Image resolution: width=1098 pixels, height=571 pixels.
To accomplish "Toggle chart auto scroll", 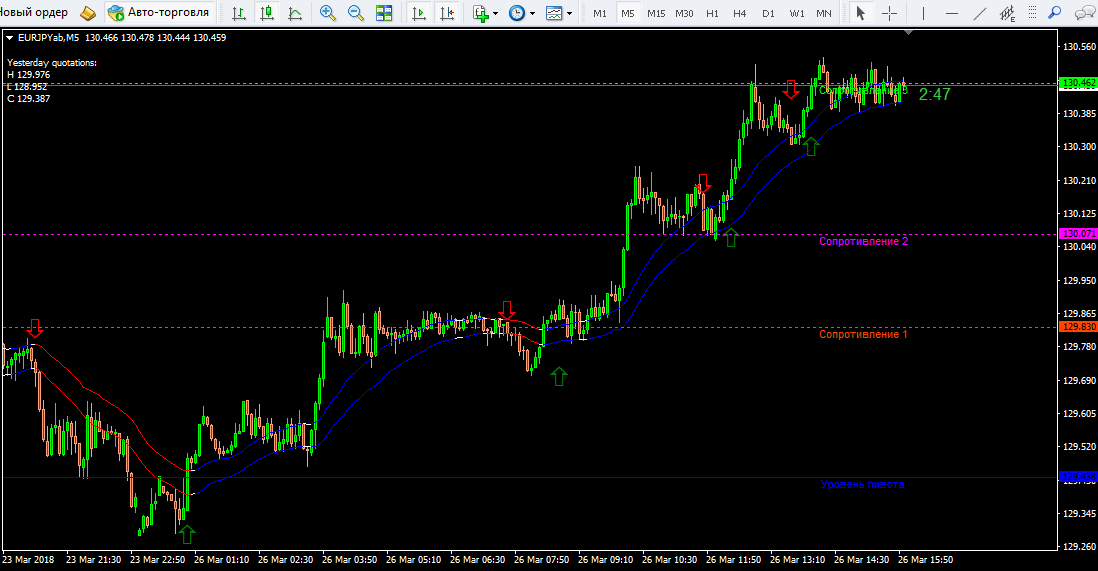I will tap(419, 13).
